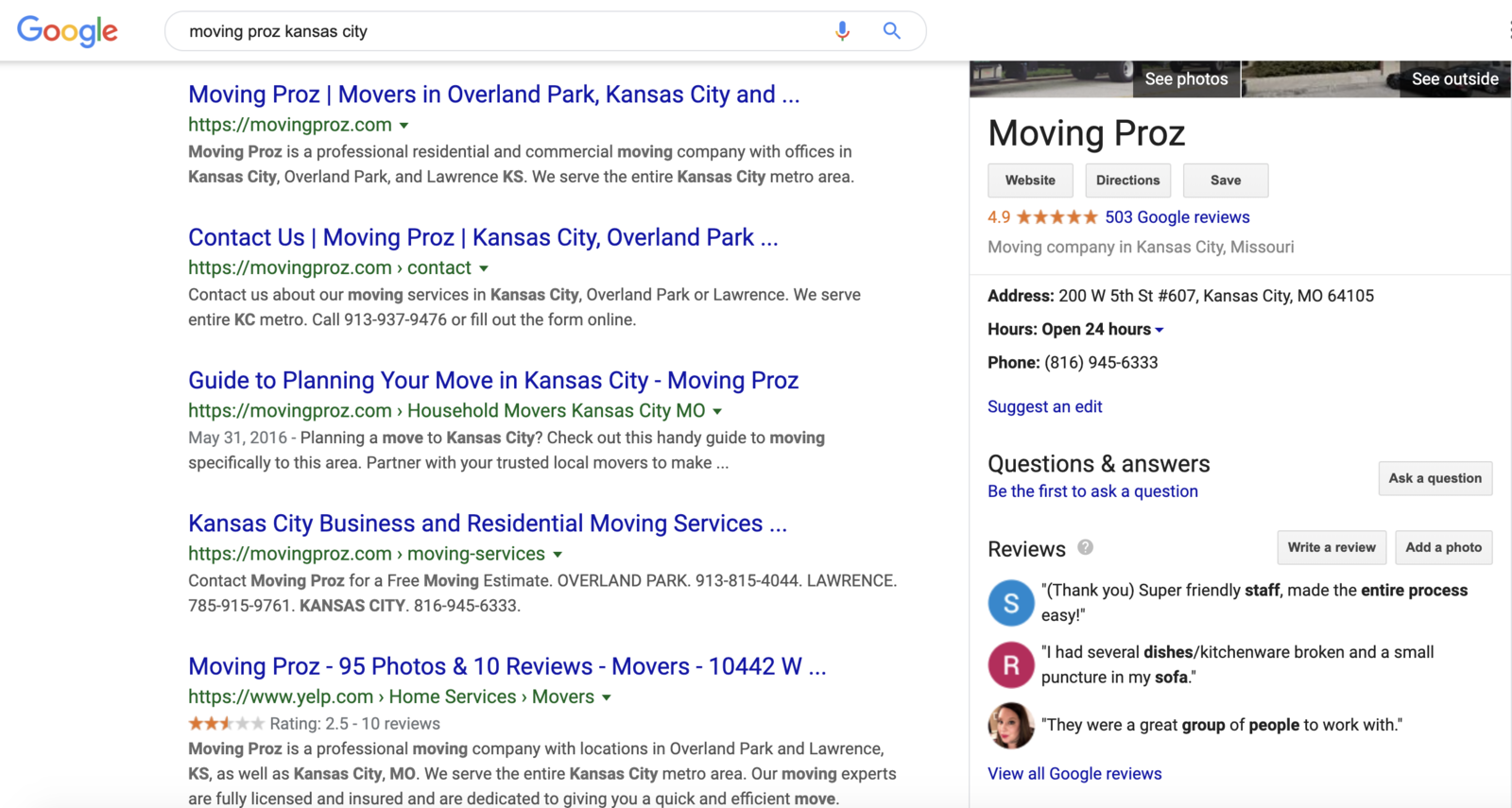Open dropdown arrow beside yelp.com Movers URL
1512x808 pixels.
(607, 697)
